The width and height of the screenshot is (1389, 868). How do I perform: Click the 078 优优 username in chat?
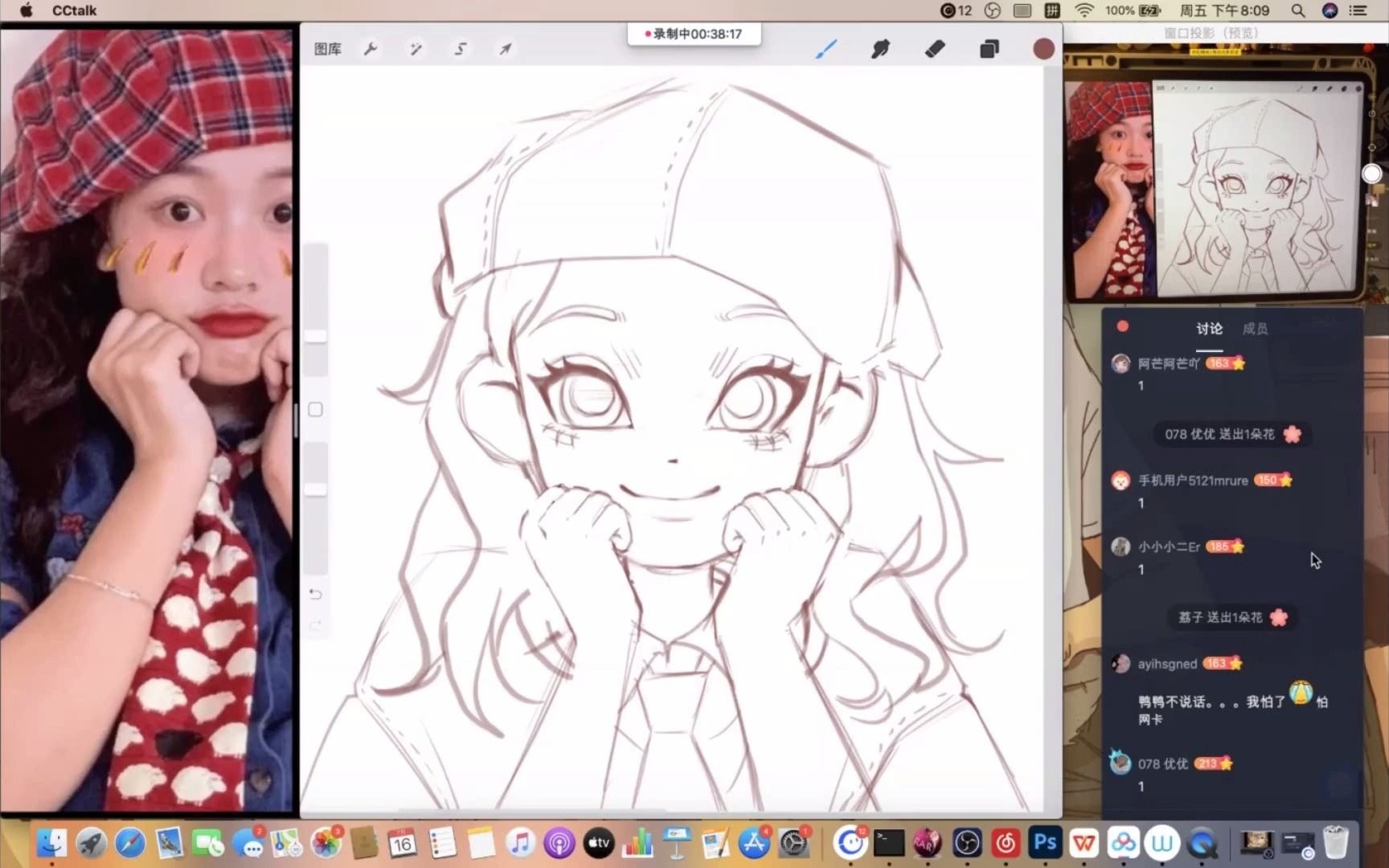tap(1162, 764)
